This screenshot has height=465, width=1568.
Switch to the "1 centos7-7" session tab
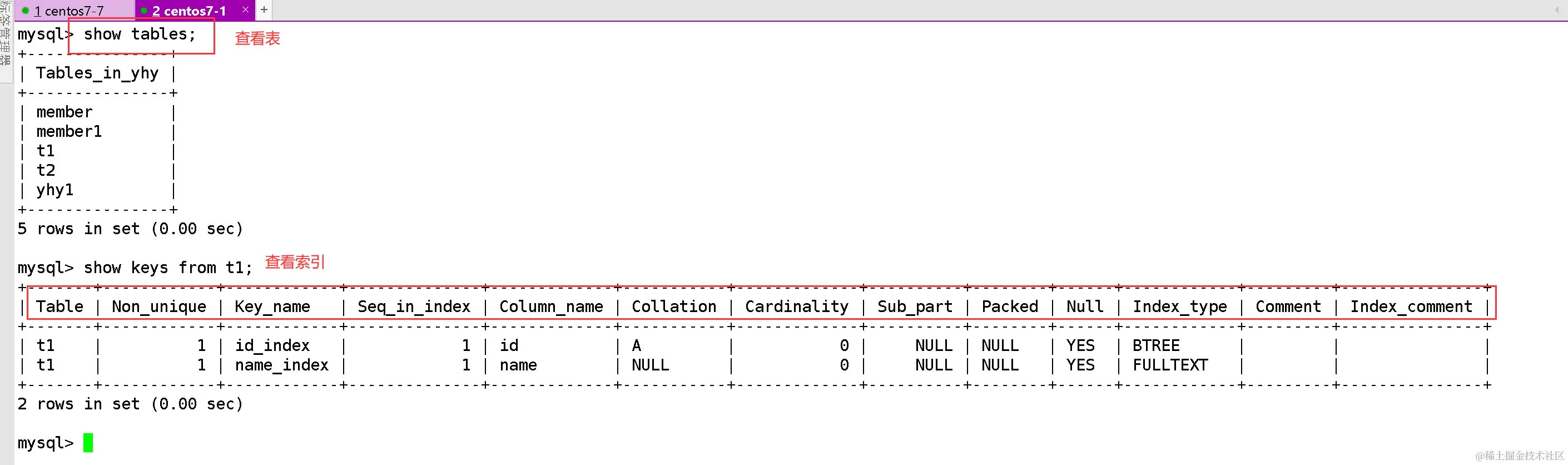tap(69, 11)
